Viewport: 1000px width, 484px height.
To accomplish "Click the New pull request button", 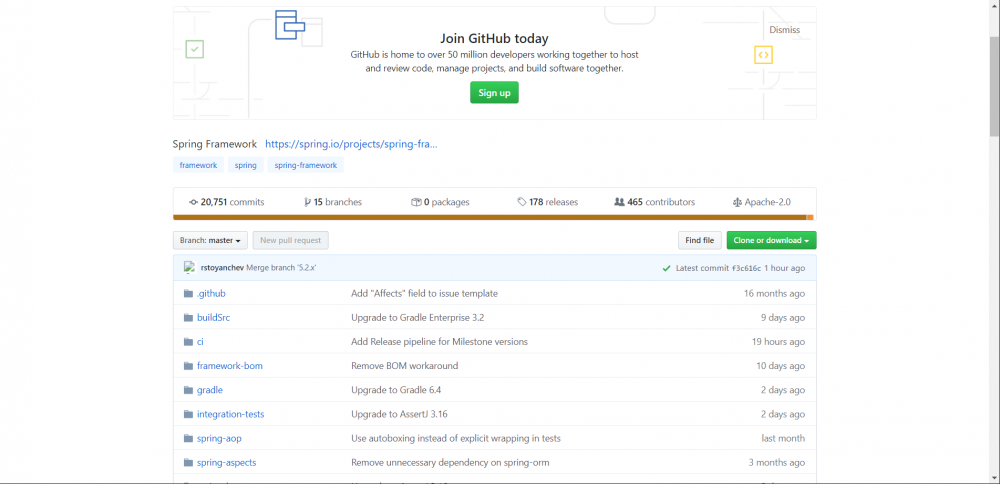I will click(291, 240).
